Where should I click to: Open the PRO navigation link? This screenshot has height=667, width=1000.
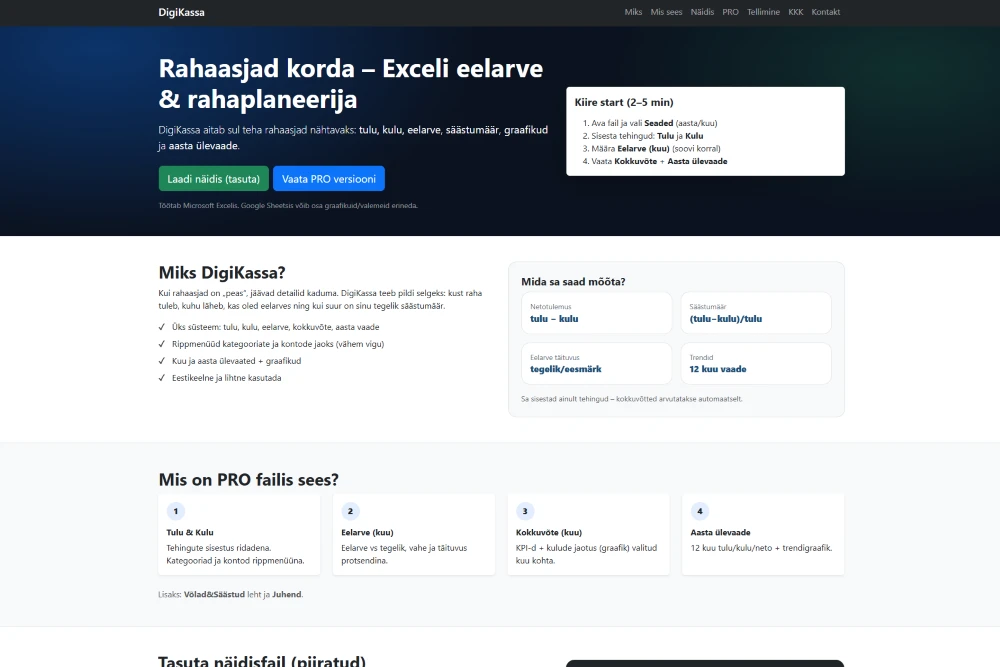point(731,12)
